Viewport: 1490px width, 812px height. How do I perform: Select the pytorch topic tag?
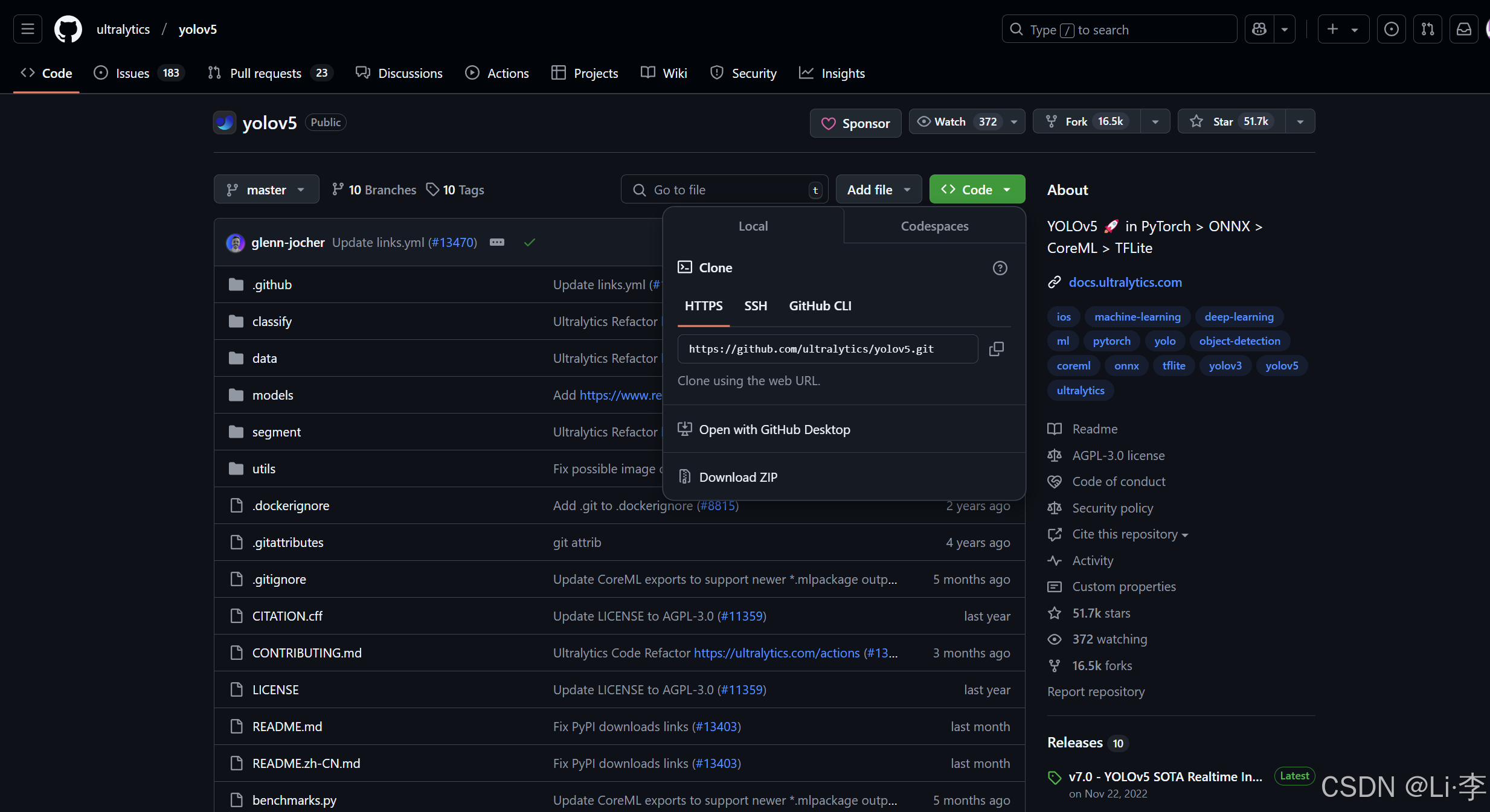pos(1111,340)
